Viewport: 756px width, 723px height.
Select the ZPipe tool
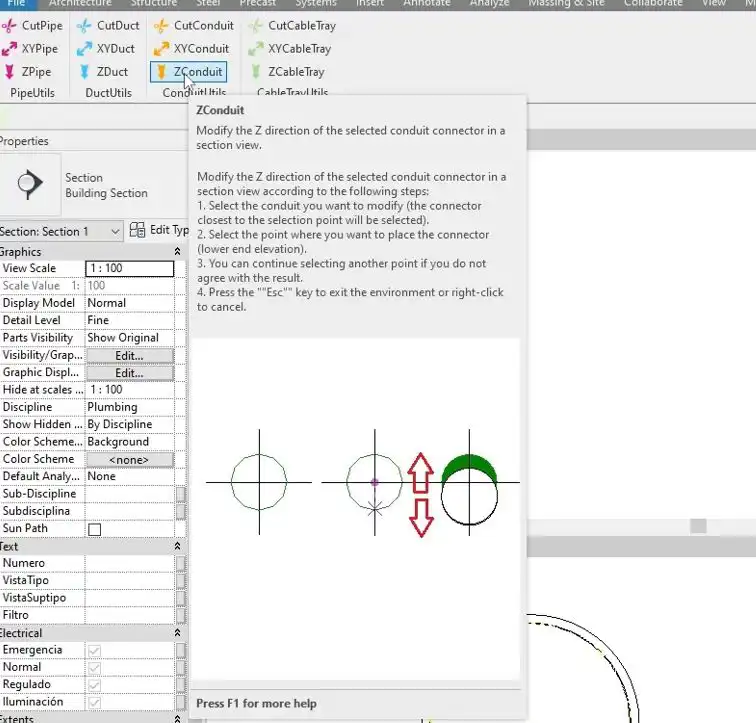27,72
